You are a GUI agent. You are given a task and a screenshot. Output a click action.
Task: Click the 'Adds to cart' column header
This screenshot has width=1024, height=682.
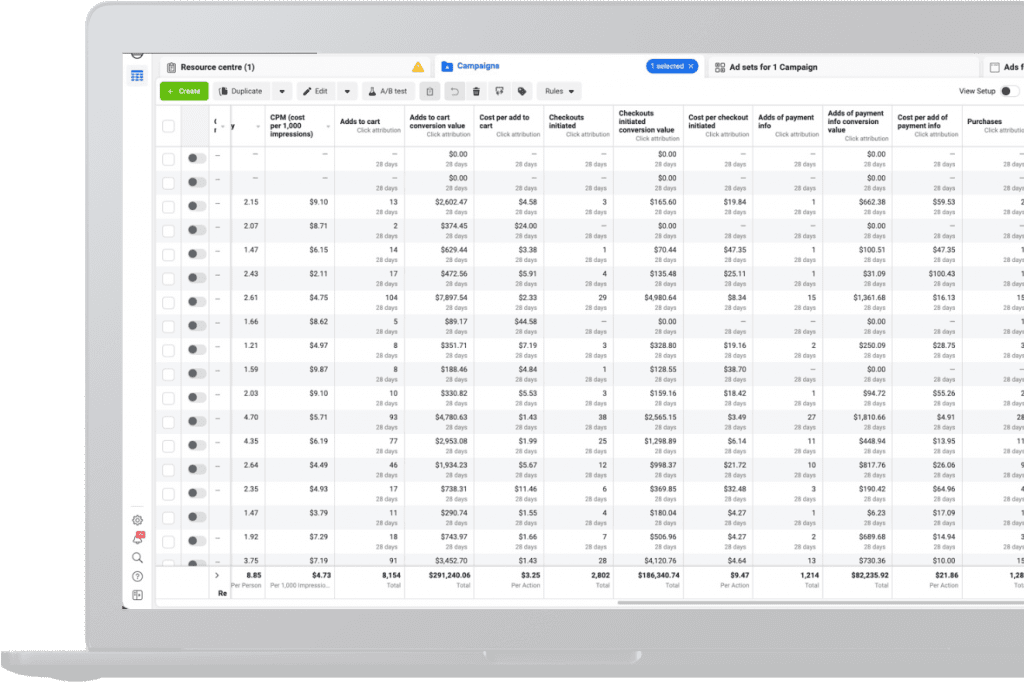(x=370, y=125)
